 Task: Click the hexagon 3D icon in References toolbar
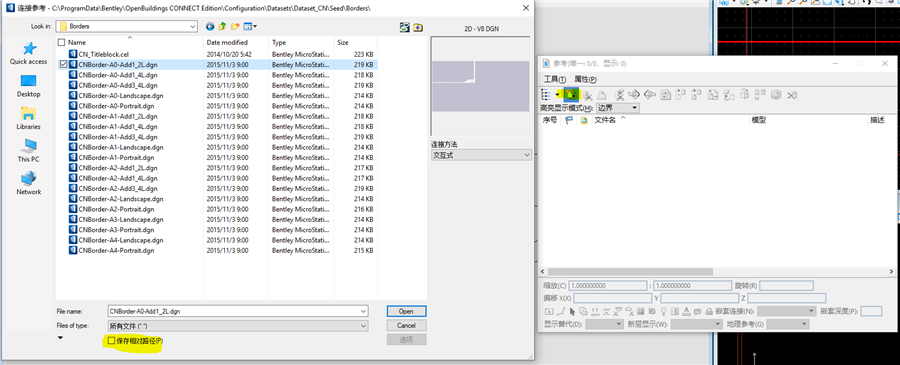(776, 95)
